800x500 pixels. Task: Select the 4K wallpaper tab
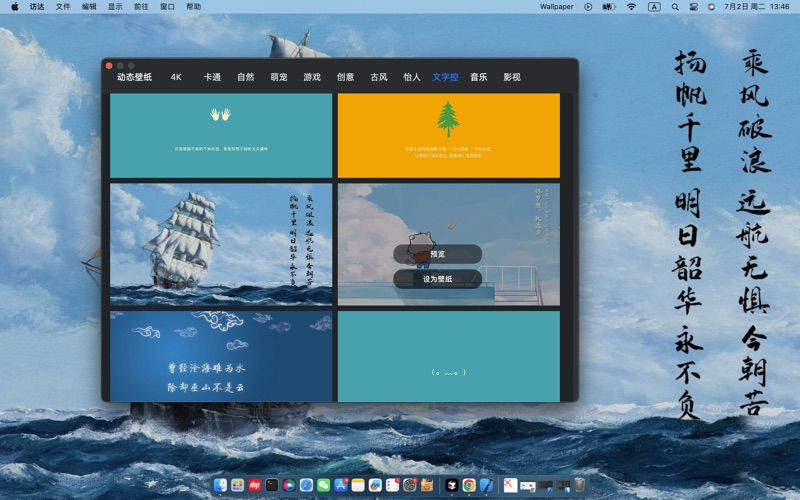tap(176, 77)
